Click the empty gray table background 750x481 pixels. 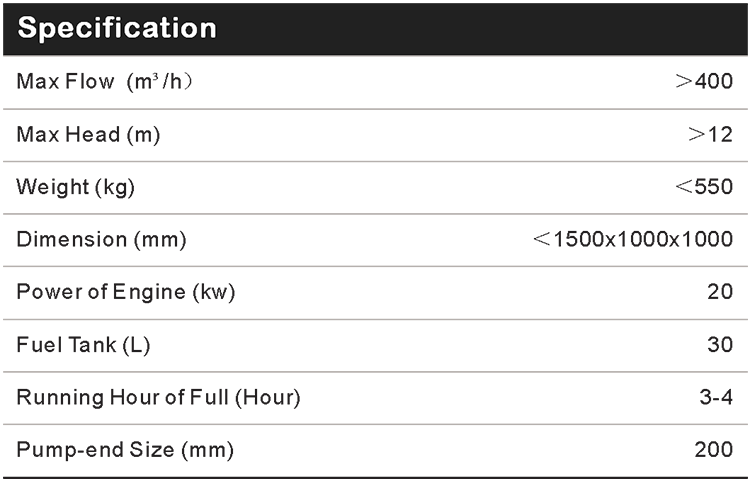(x=400, y=160)
